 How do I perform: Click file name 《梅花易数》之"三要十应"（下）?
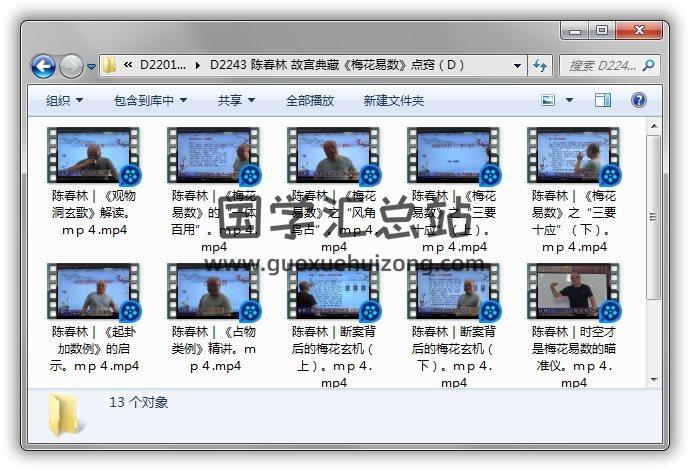tap(574, 221)
